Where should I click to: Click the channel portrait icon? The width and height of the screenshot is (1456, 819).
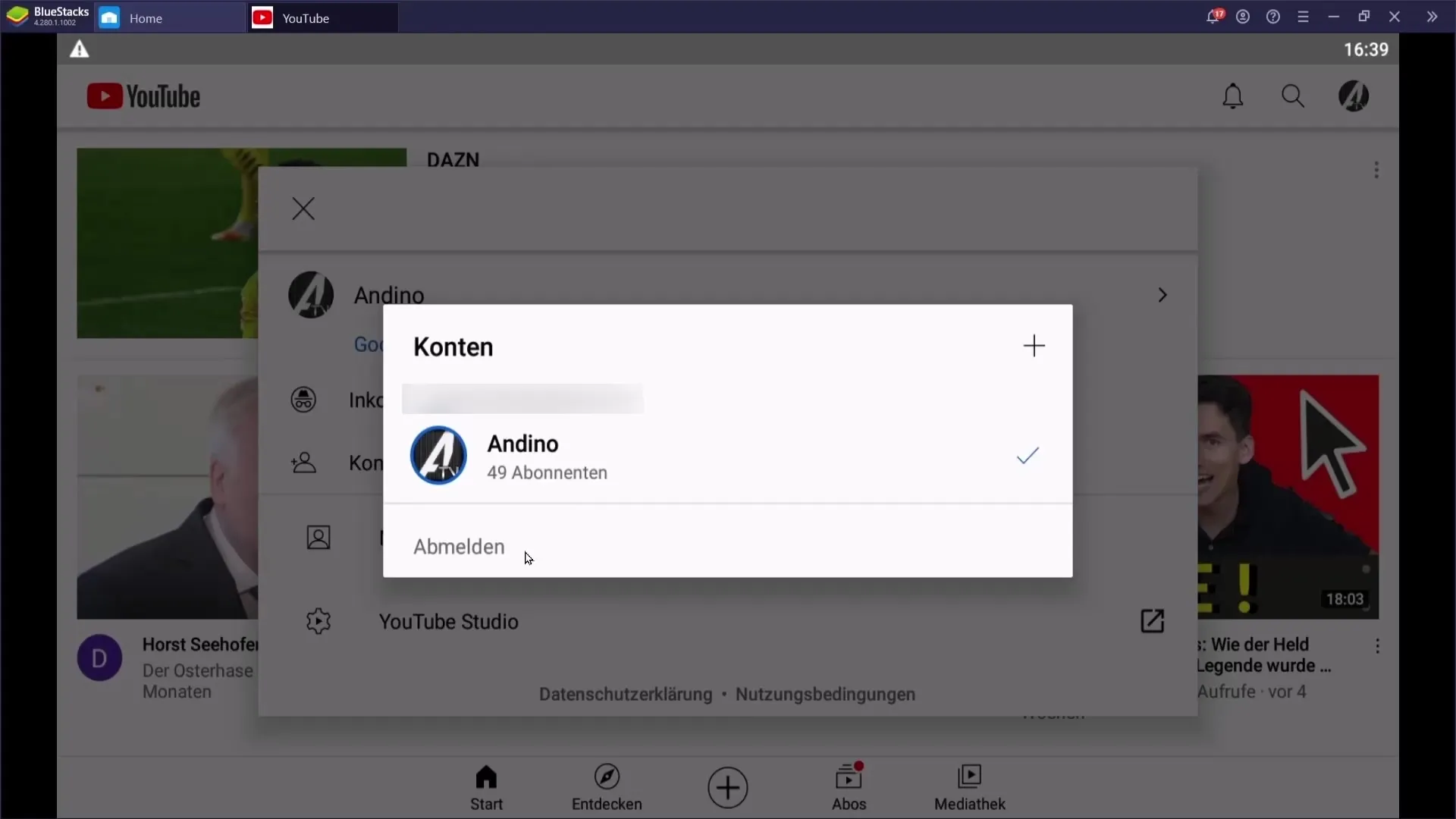318,538
